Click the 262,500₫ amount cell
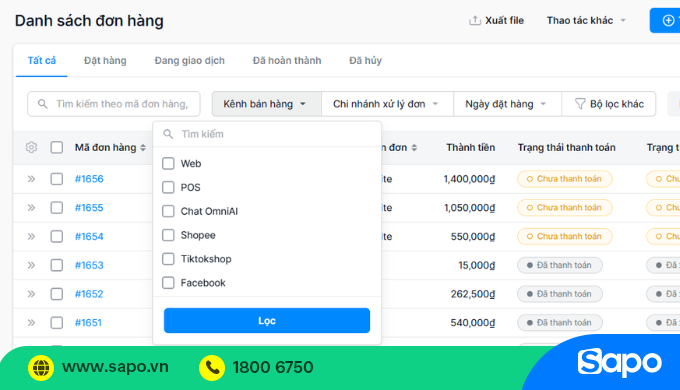The image size is (680, 390). tap(473, 294)
